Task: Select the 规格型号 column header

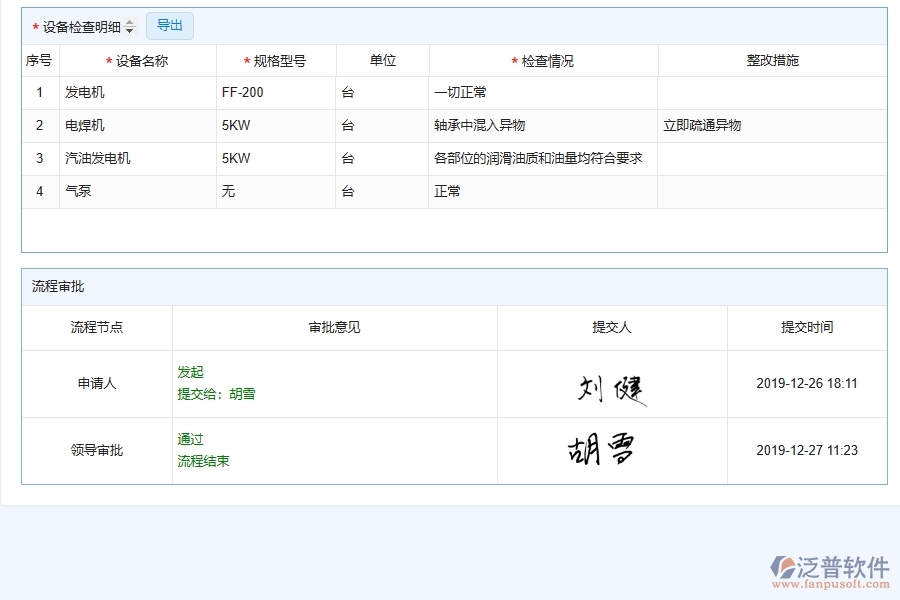Action: (x=274, y=60)
